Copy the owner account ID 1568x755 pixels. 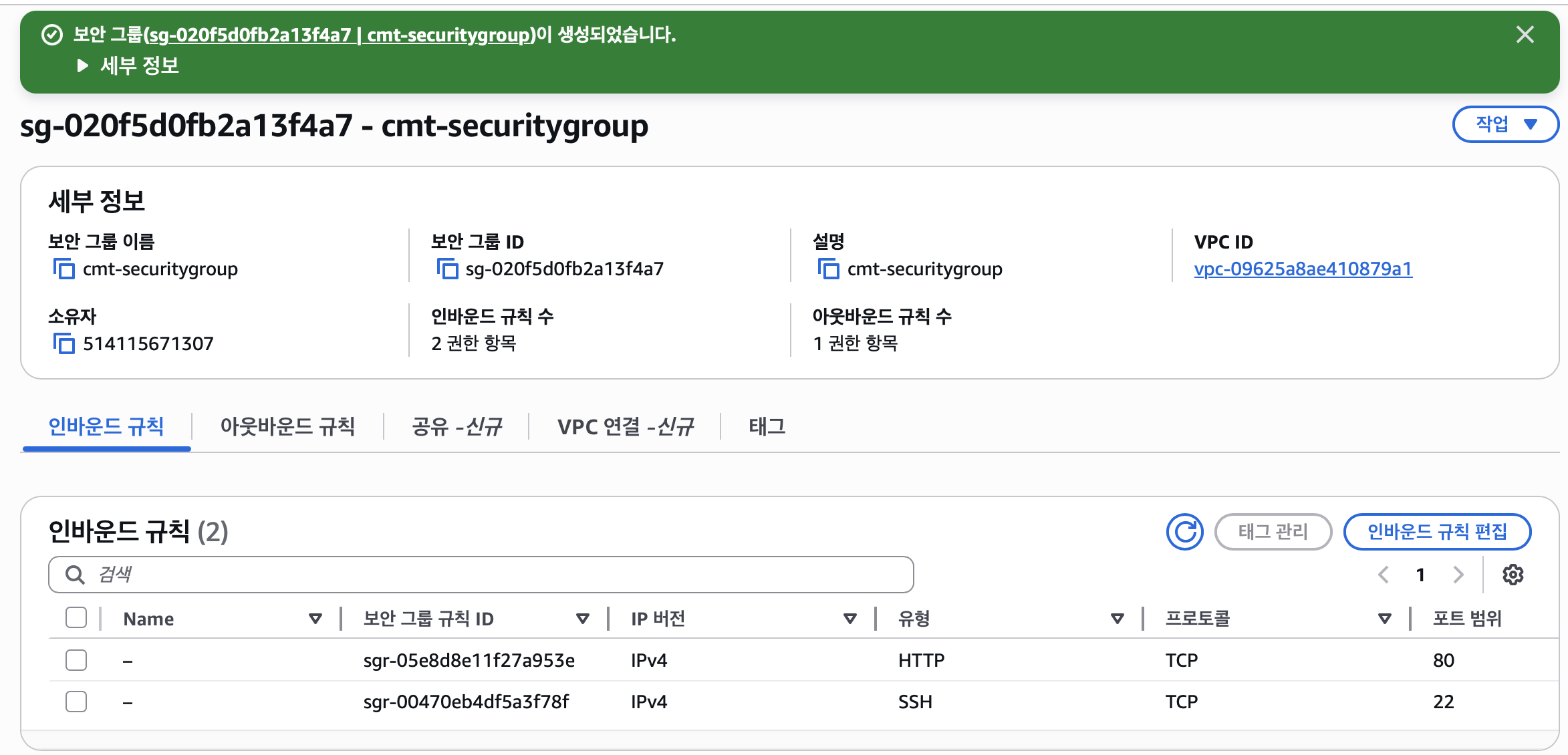coord(63,344)
